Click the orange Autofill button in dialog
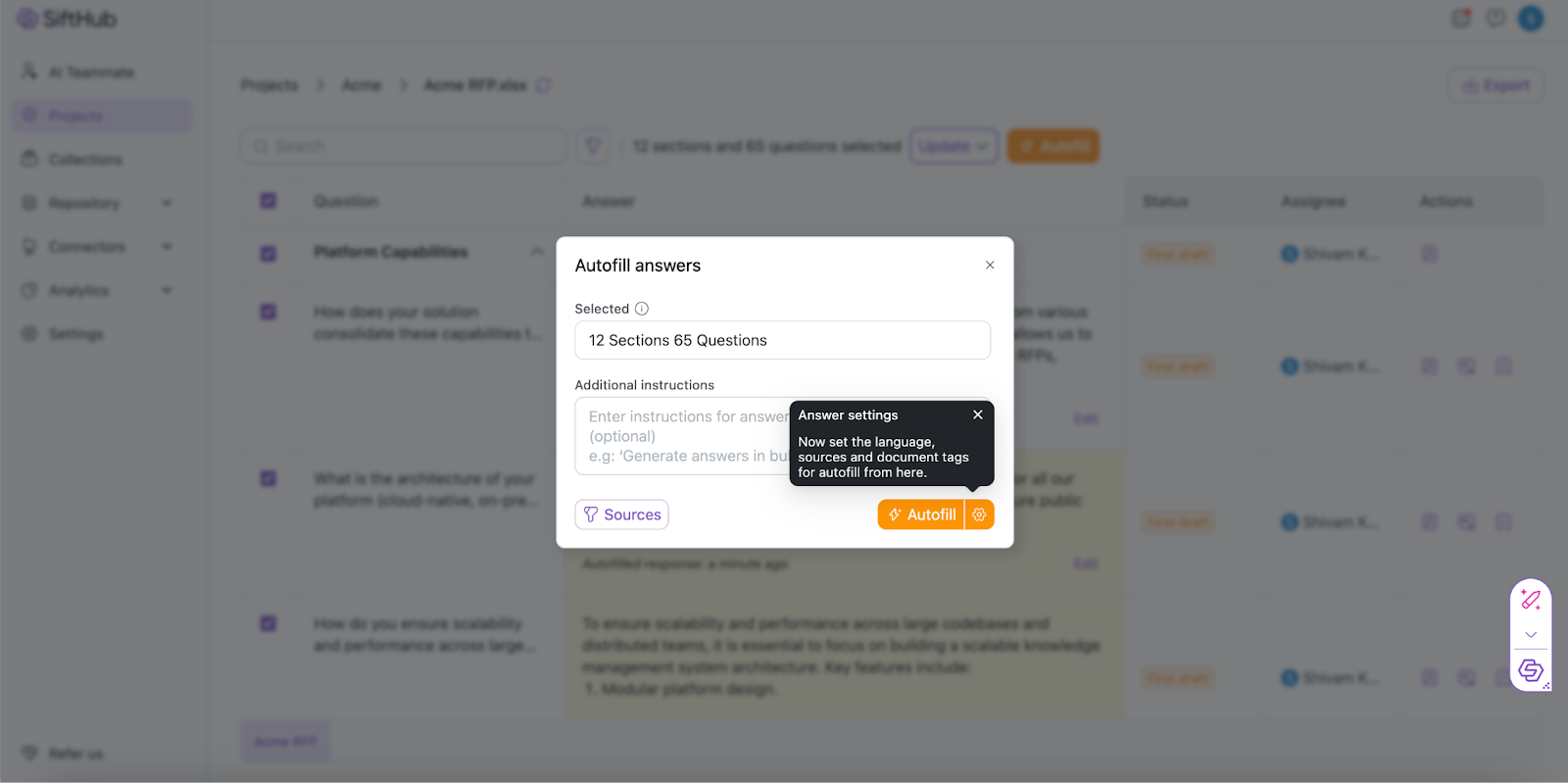The height and width of the screenshot is (783, 1568). [x=921, y=514]
